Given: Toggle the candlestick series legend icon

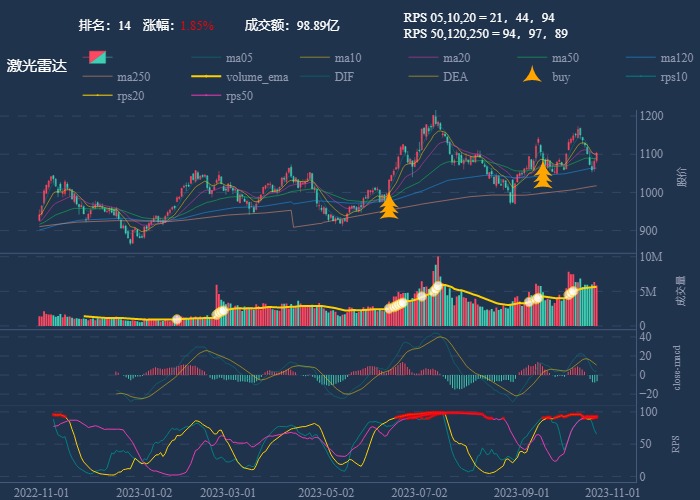Looking at the screenshot, I should pyautogui.click(x=99, y=57).
